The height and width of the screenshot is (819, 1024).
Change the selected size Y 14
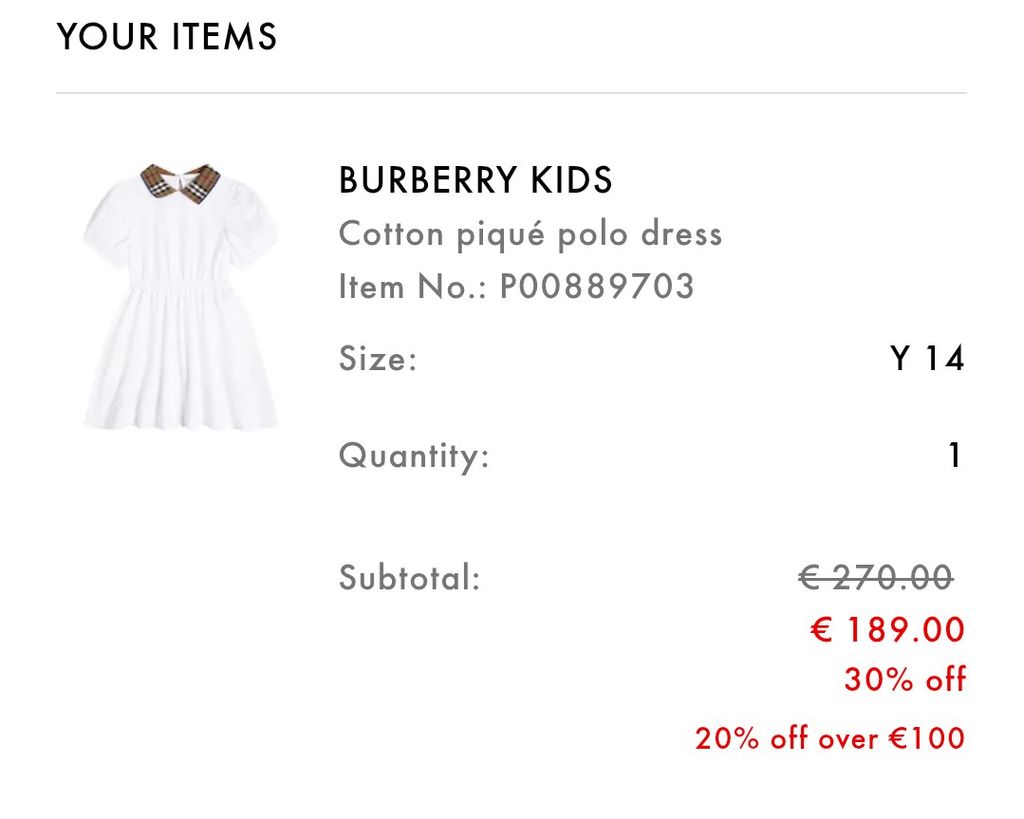[x=927, y=358]
